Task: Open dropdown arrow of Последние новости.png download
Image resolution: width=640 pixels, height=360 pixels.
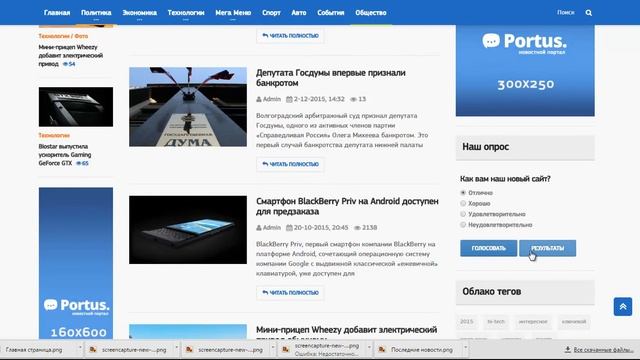Action: pos(465,348)
